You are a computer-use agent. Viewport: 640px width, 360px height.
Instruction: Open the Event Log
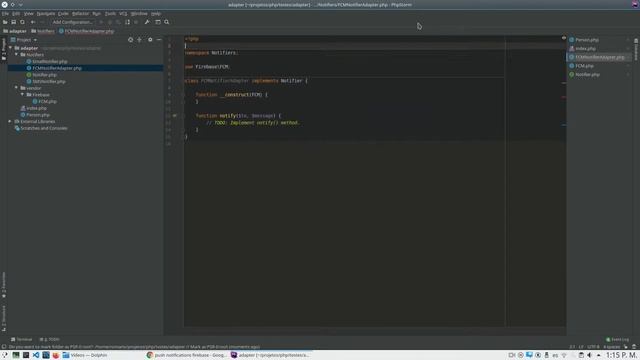[x=617, y=339]
